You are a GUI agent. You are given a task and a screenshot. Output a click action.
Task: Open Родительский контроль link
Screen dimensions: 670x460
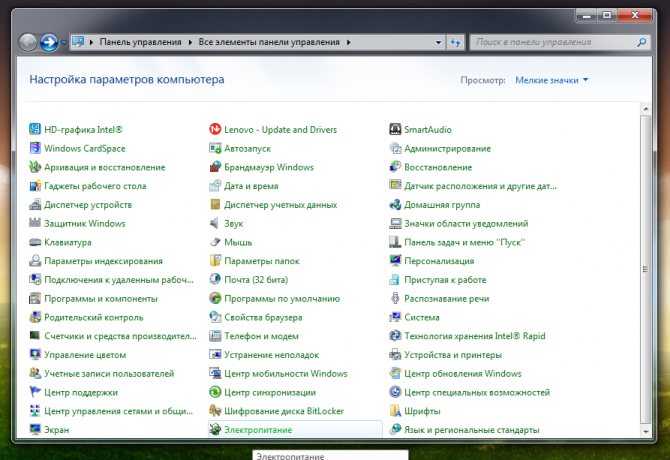94,317
